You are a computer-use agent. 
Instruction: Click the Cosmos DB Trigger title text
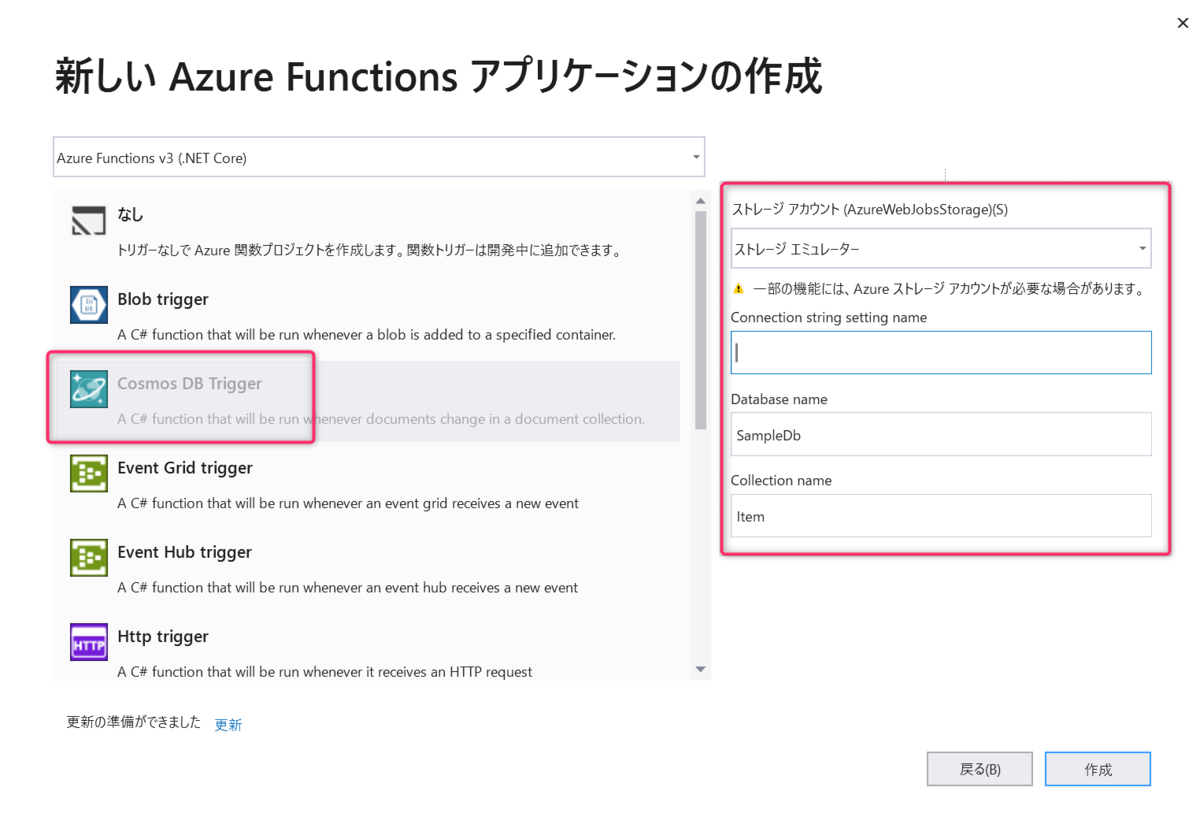click(190, 383)
